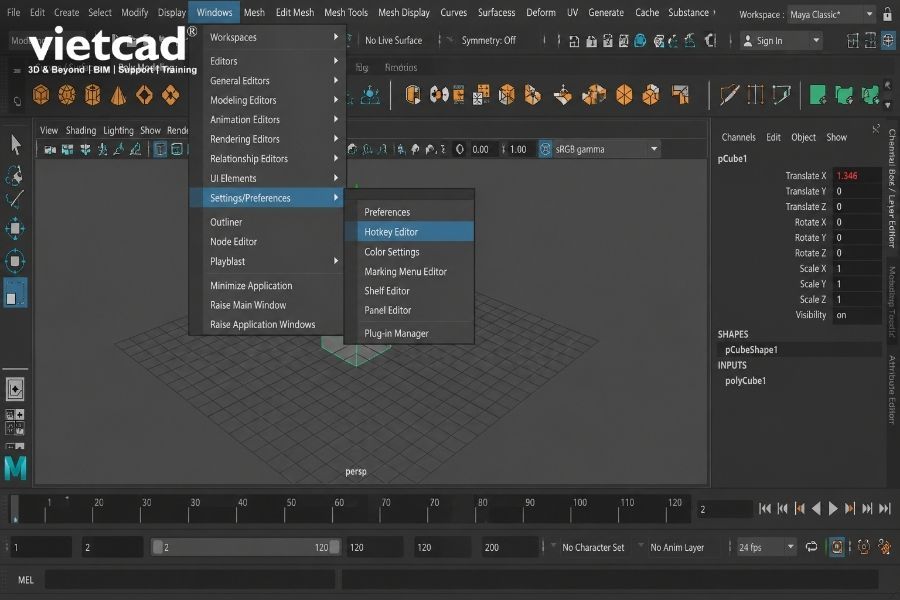Click the four-pane layout icon in toolbox
This screenshot has height=600, width=900.
click(x=15, y=421)
